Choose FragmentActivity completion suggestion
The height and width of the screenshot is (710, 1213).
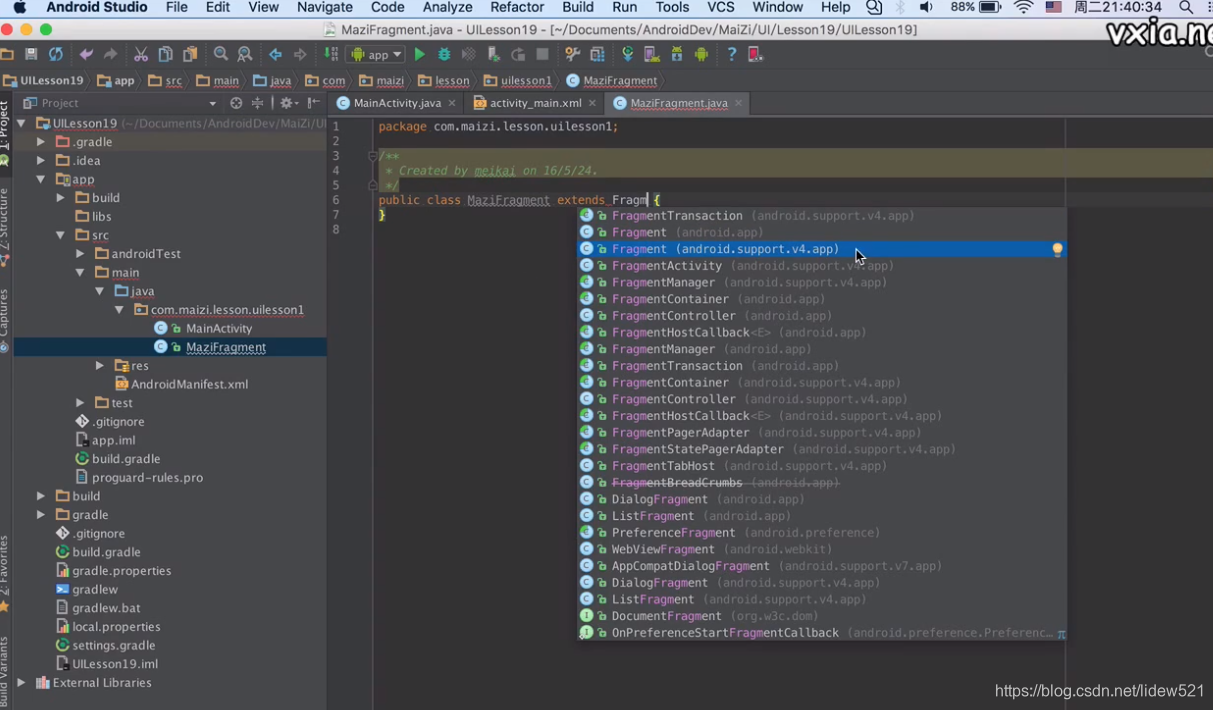pos(822,266)
